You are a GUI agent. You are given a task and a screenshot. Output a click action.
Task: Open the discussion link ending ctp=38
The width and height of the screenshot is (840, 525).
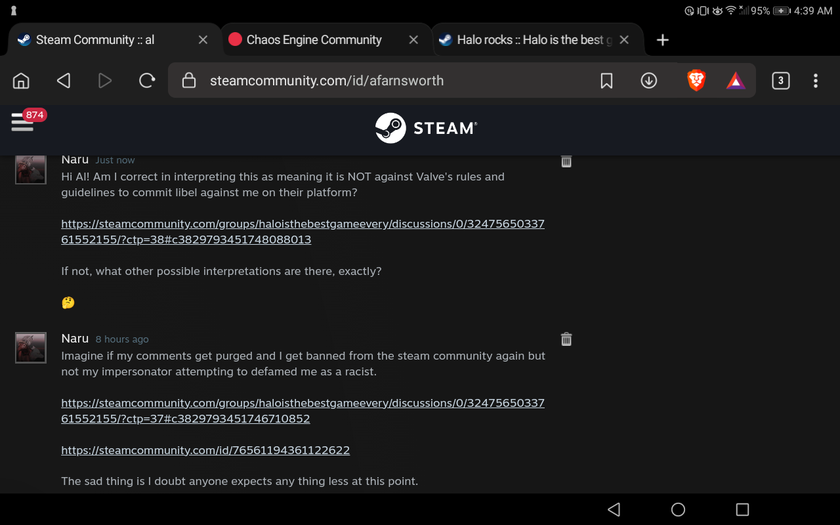coord(303,231)
